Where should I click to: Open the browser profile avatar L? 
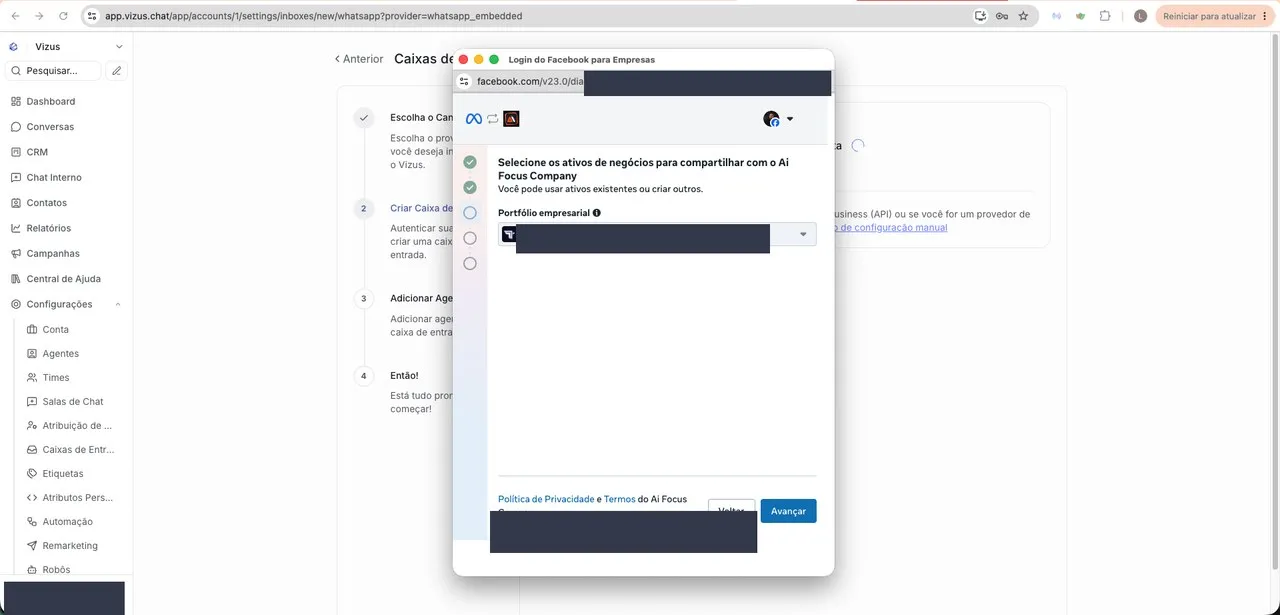tap(1141, 16)
